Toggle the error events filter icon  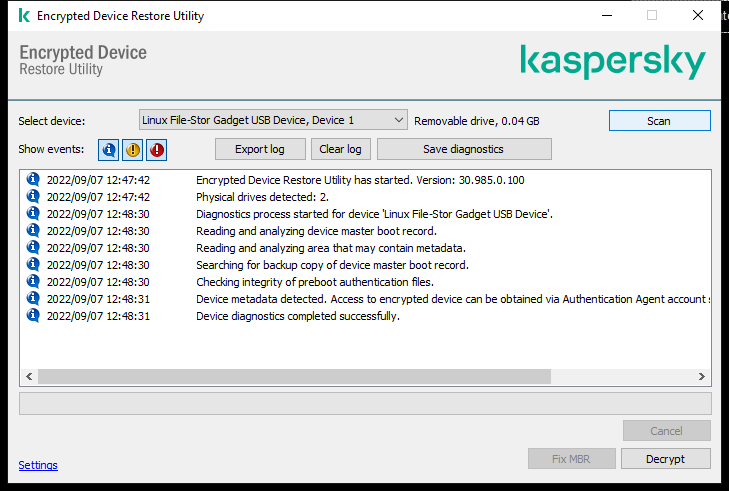click(x=157, y=150)
